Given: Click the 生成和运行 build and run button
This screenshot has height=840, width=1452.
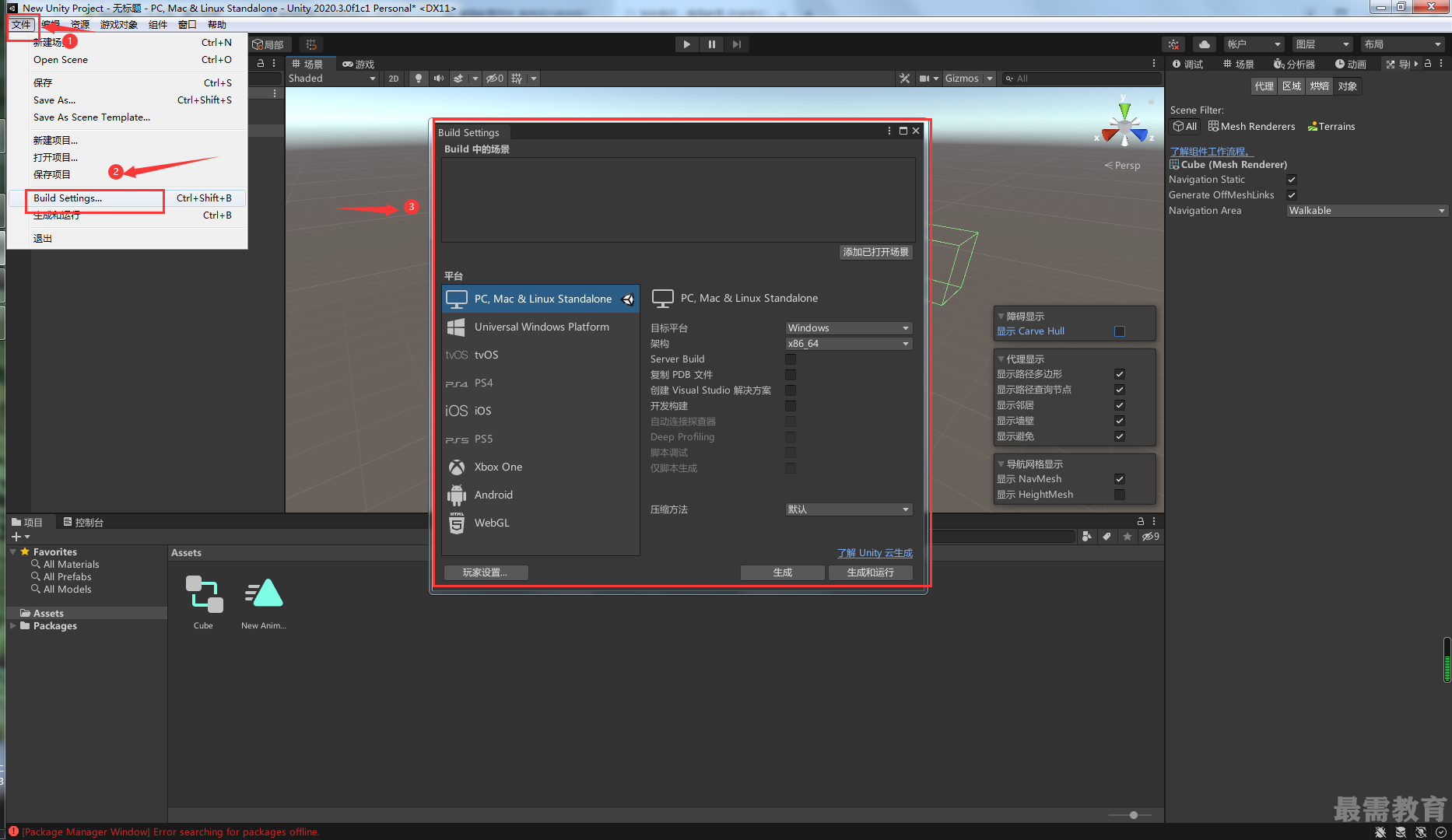Looking at the screenshot, I should pos(870,572).
